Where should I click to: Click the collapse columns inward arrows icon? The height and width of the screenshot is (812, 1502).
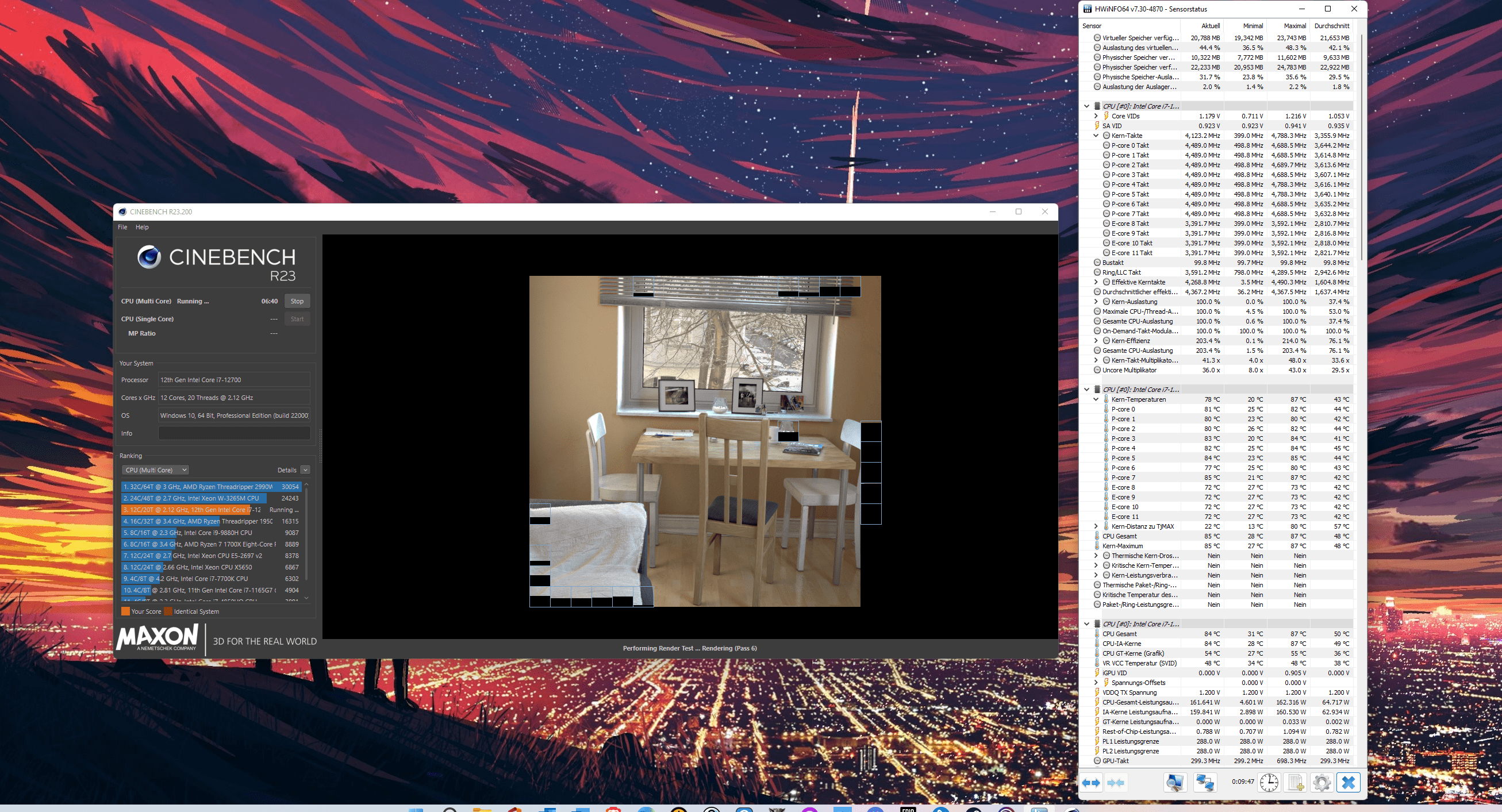[x=1115, y=783]
